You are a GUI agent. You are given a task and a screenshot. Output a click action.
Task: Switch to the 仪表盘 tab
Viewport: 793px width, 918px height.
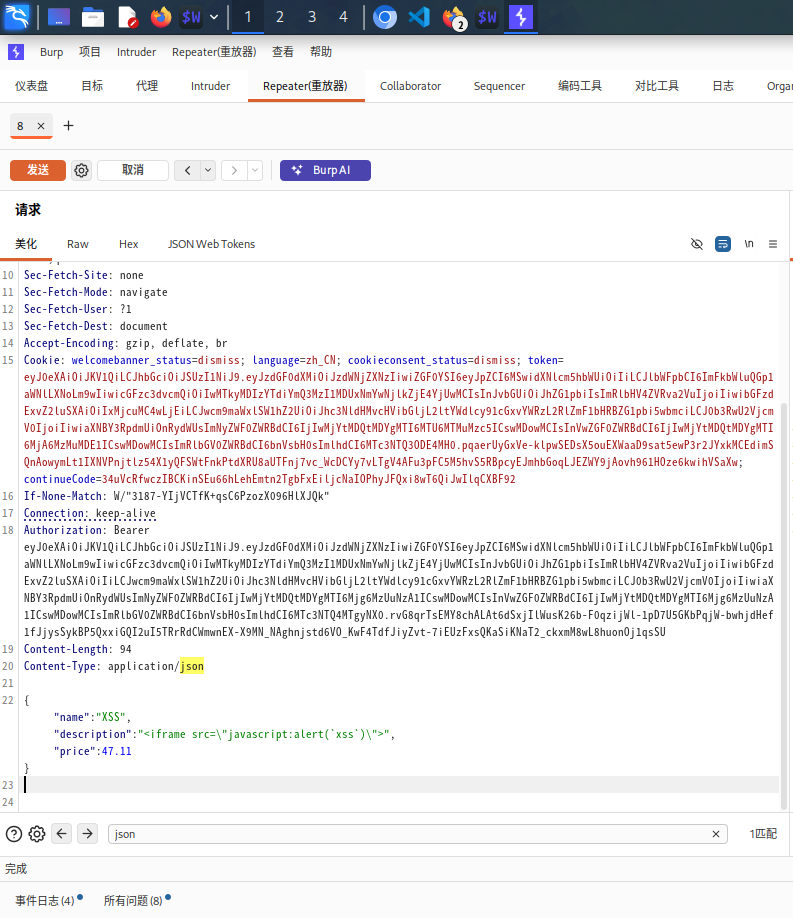[x=32, y=86]
